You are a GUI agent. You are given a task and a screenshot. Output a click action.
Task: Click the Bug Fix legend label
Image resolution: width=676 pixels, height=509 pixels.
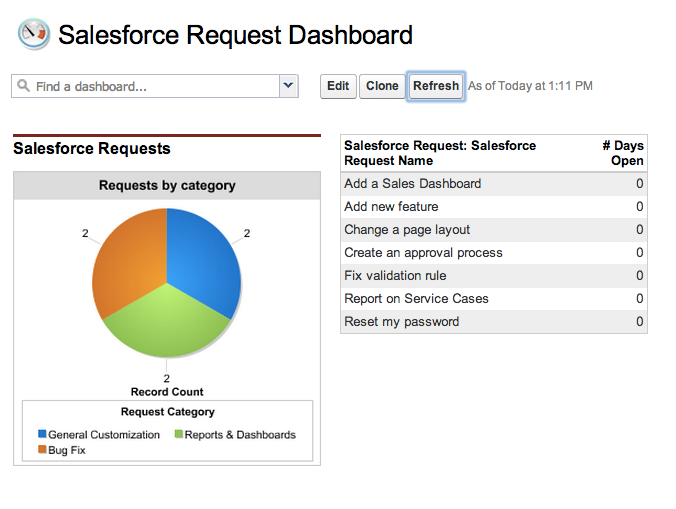point(67,450)
